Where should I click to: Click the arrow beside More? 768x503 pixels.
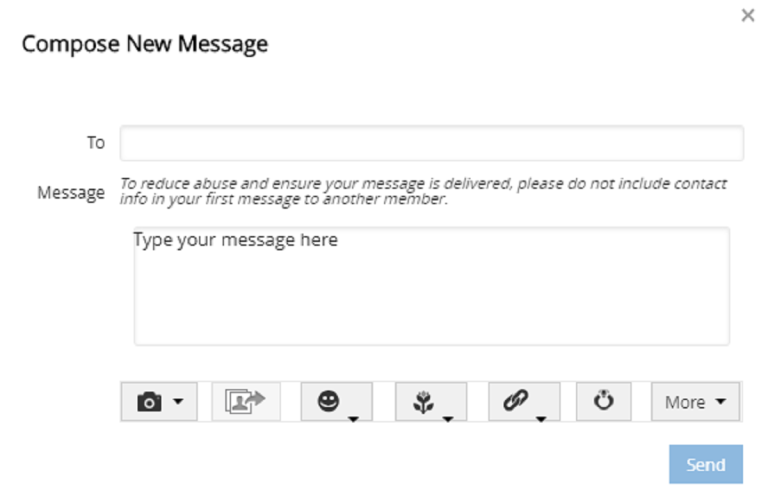721,402
